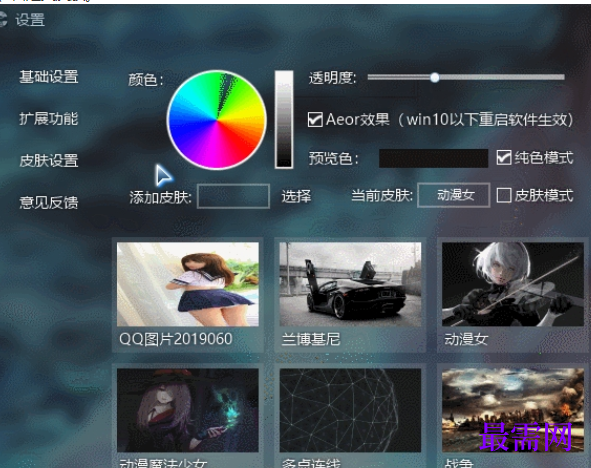Switch to 皮肤设置 section
Image resolution: width=591 pixels, height=468 pixels.
click(49, 161)
